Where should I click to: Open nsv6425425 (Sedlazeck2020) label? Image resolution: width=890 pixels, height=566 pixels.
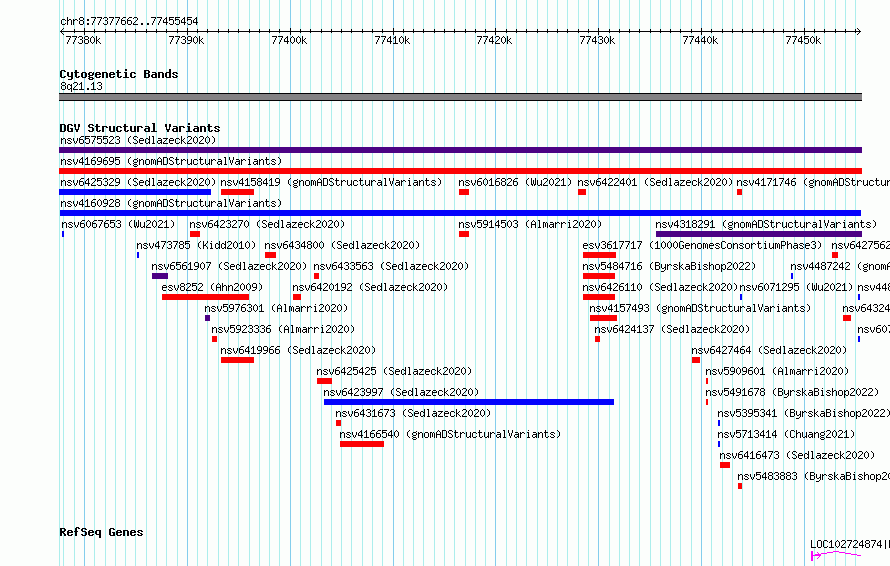coord(394,371)
